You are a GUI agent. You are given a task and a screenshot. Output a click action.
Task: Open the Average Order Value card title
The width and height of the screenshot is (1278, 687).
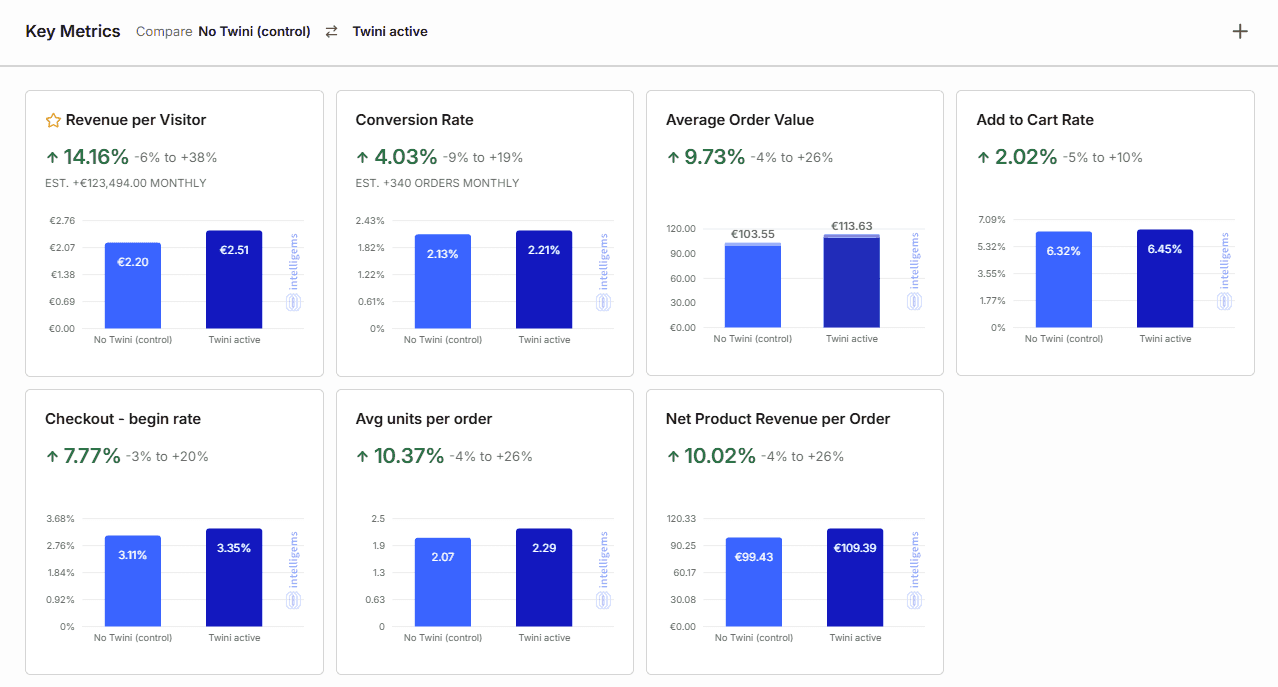(740, 120)
